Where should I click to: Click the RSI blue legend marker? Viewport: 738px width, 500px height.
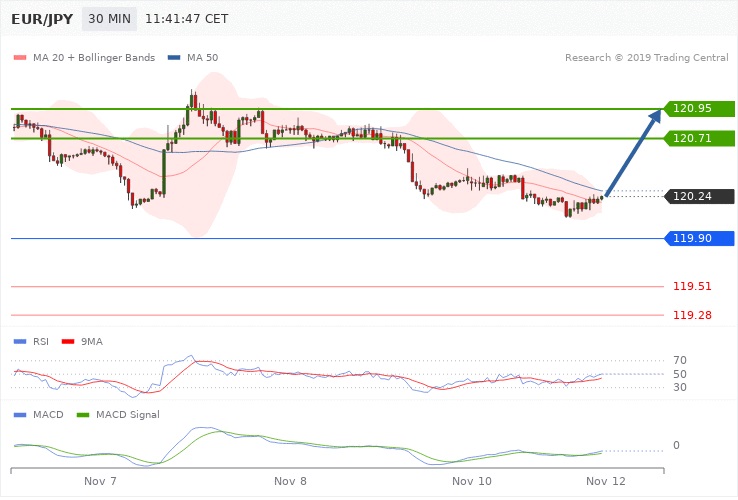coord(20,341)
